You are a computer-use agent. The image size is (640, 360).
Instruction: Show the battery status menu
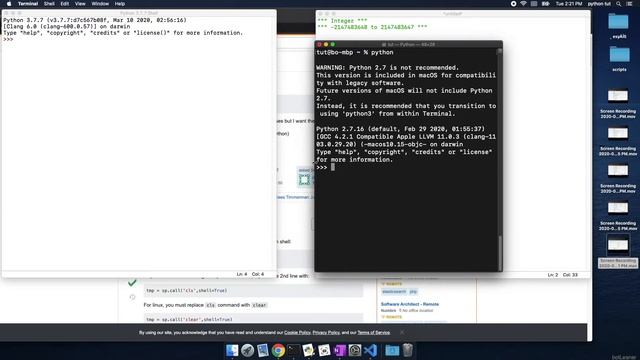[545, 4]
